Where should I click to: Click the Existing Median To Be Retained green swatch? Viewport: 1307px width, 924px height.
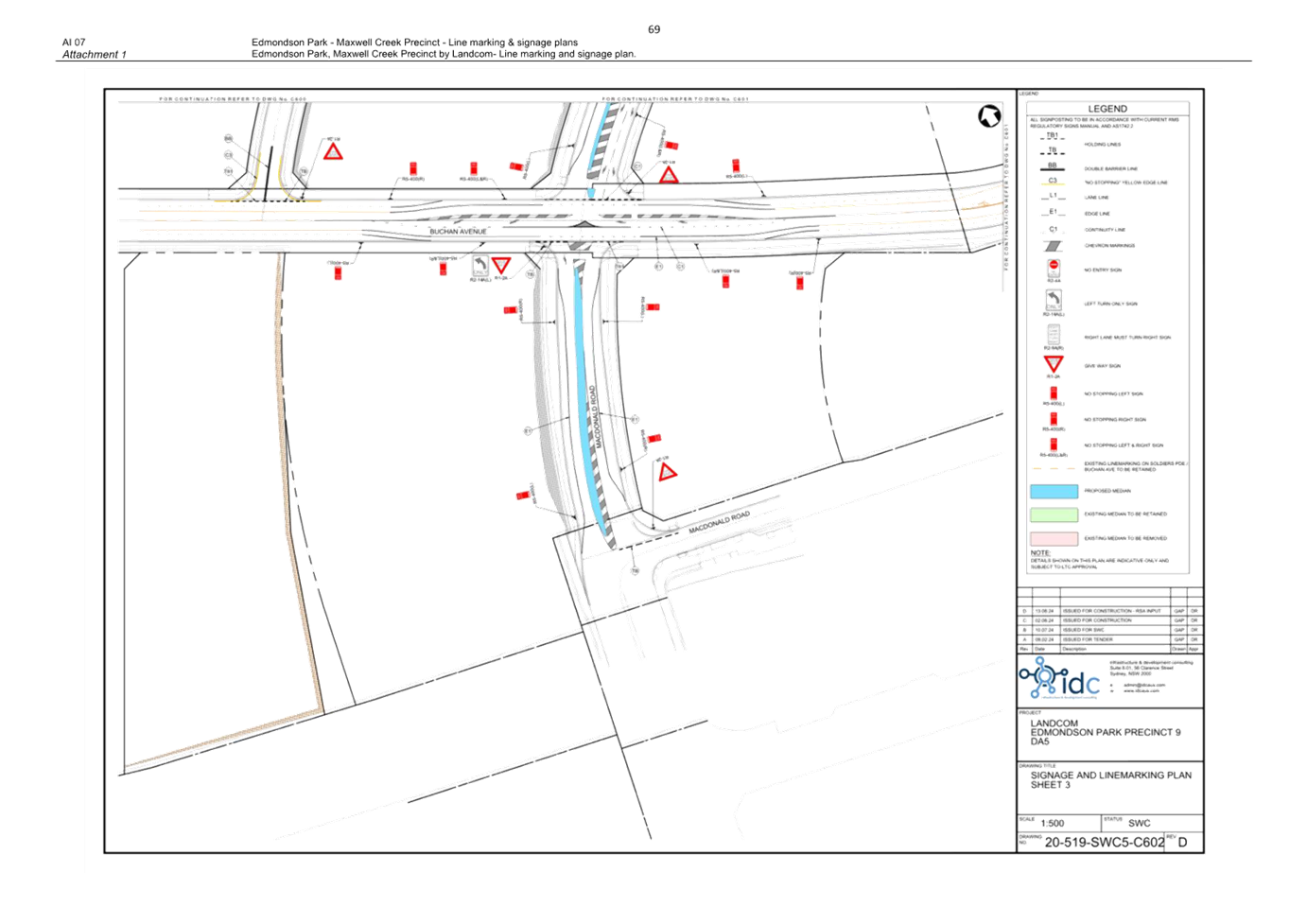pyautogui.click(x=1054, y=514)
